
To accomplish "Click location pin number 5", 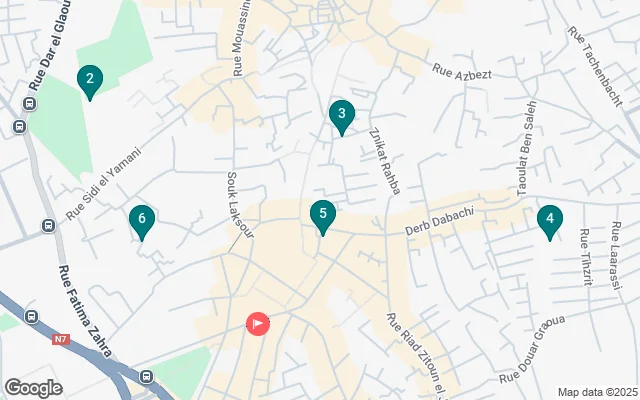I will (323, 218).
